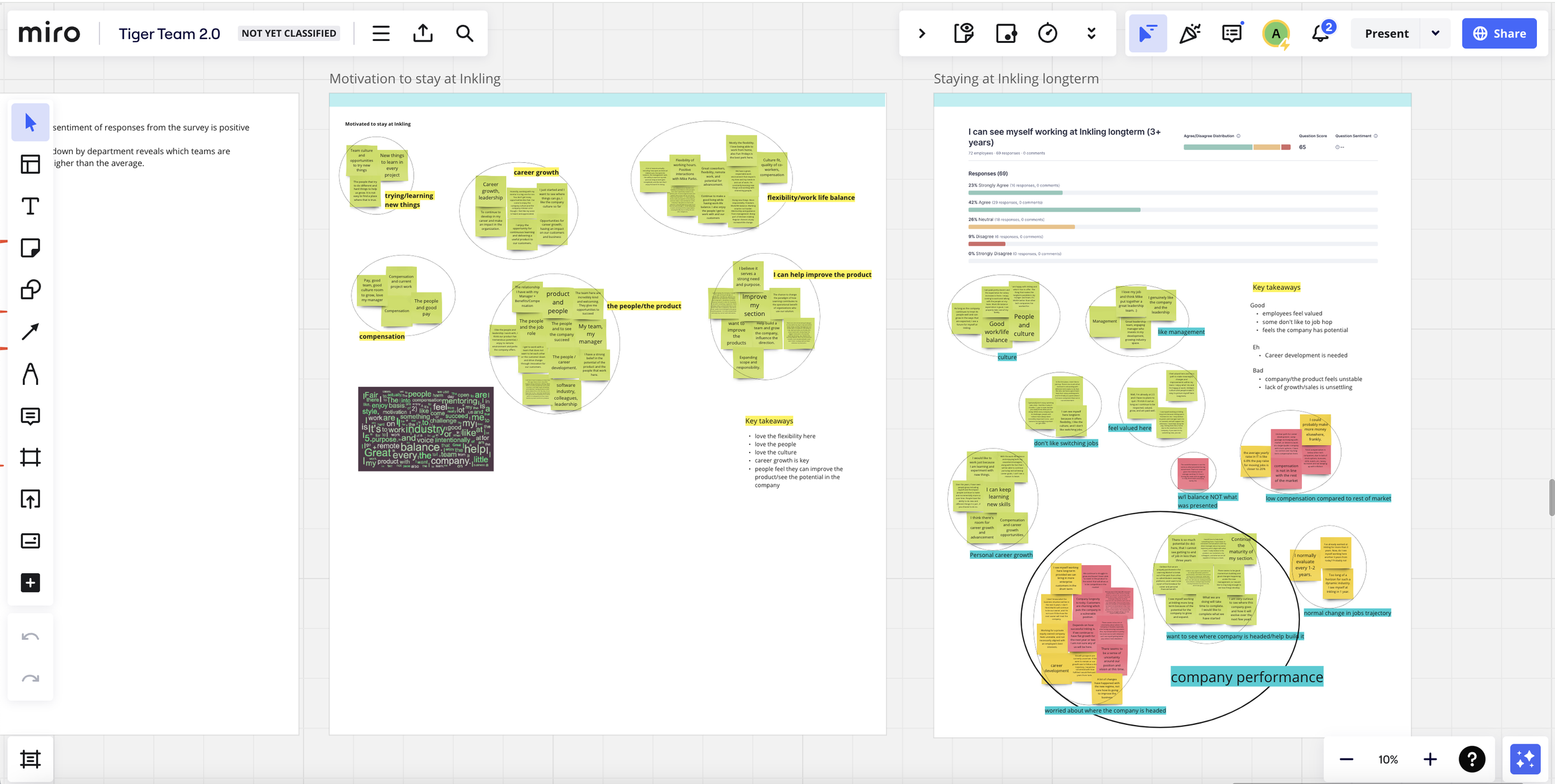Choose the Select cursor tool
Screen dimensions: 1555x784
[30, 122]
